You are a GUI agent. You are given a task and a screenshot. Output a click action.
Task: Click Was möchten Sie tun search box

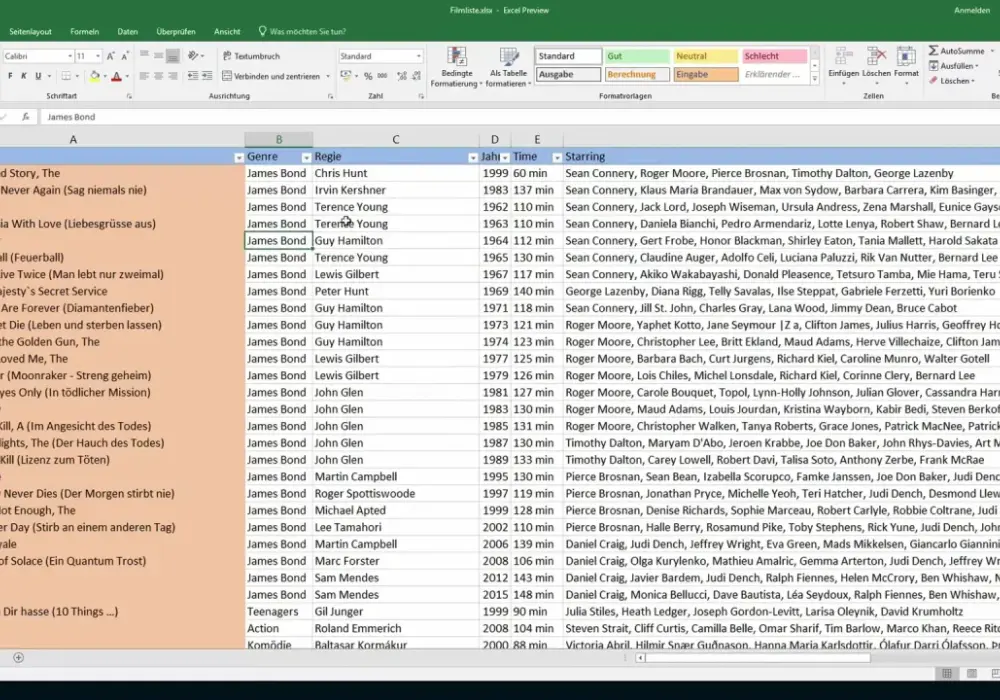coord(302,31)
